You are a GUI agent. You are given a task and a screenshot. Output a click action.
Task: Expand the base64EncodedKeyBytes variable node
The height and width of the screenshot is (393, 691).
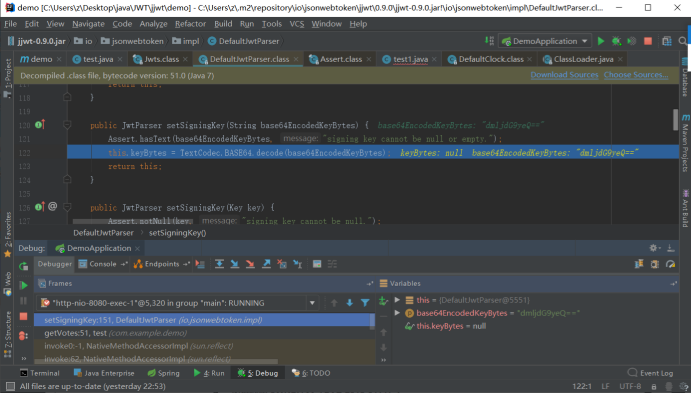point(397,313)
